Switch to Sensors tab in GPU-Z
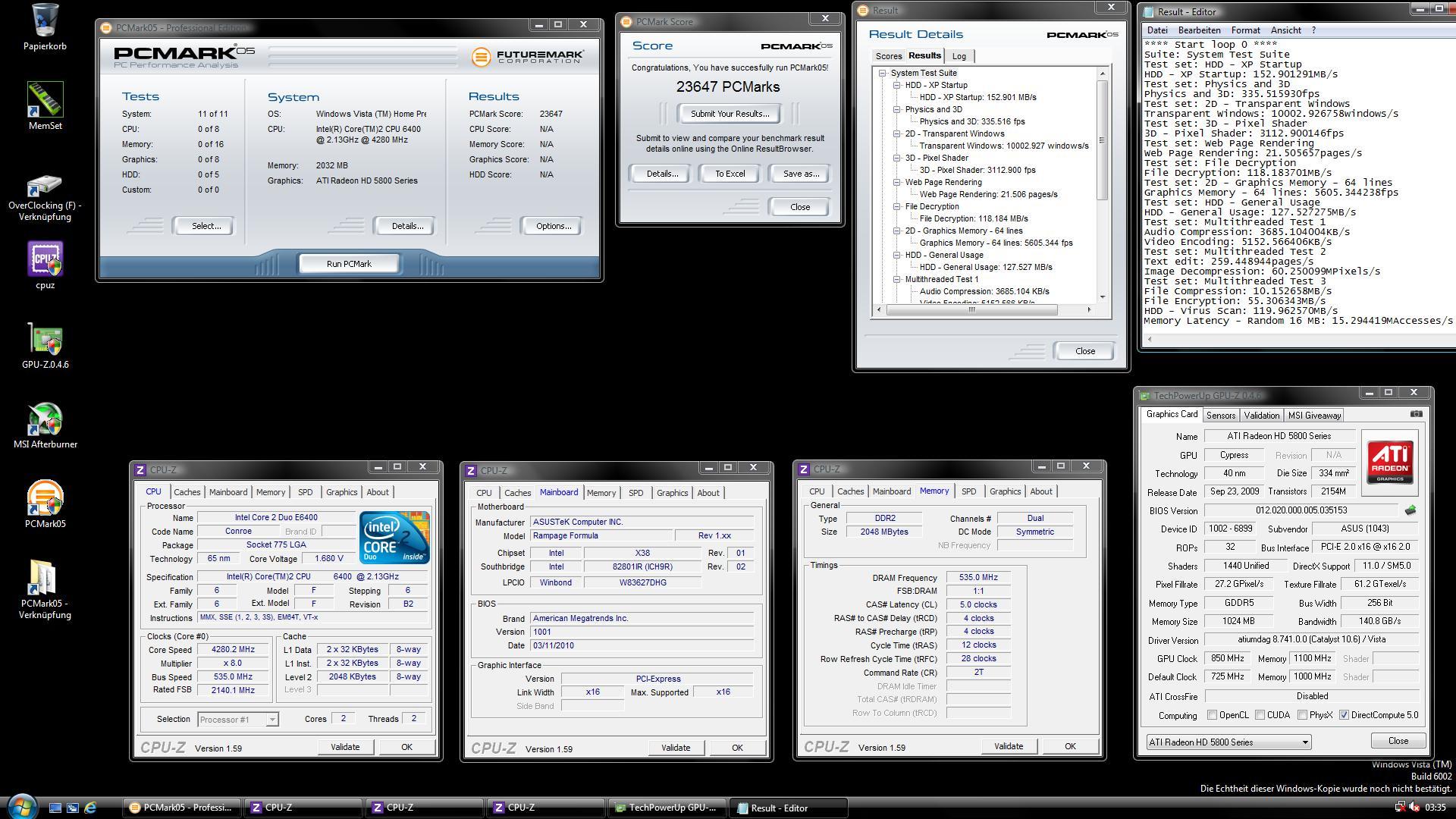Viewport: 1456px width, 819px height. tap(1221, 415)
